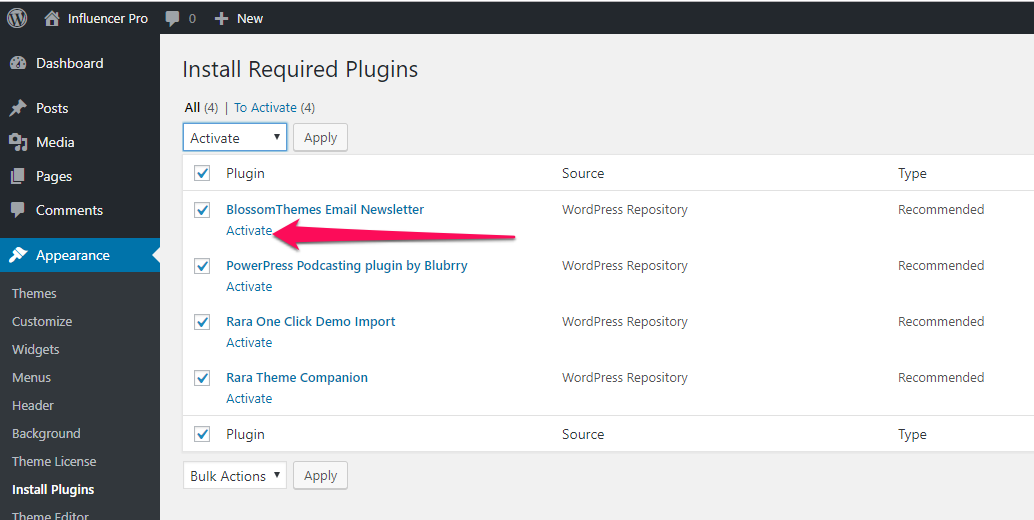Click Influencer Pro site name in admin bar
This screenshot has width=1034, height=520.
pos(107,19)
